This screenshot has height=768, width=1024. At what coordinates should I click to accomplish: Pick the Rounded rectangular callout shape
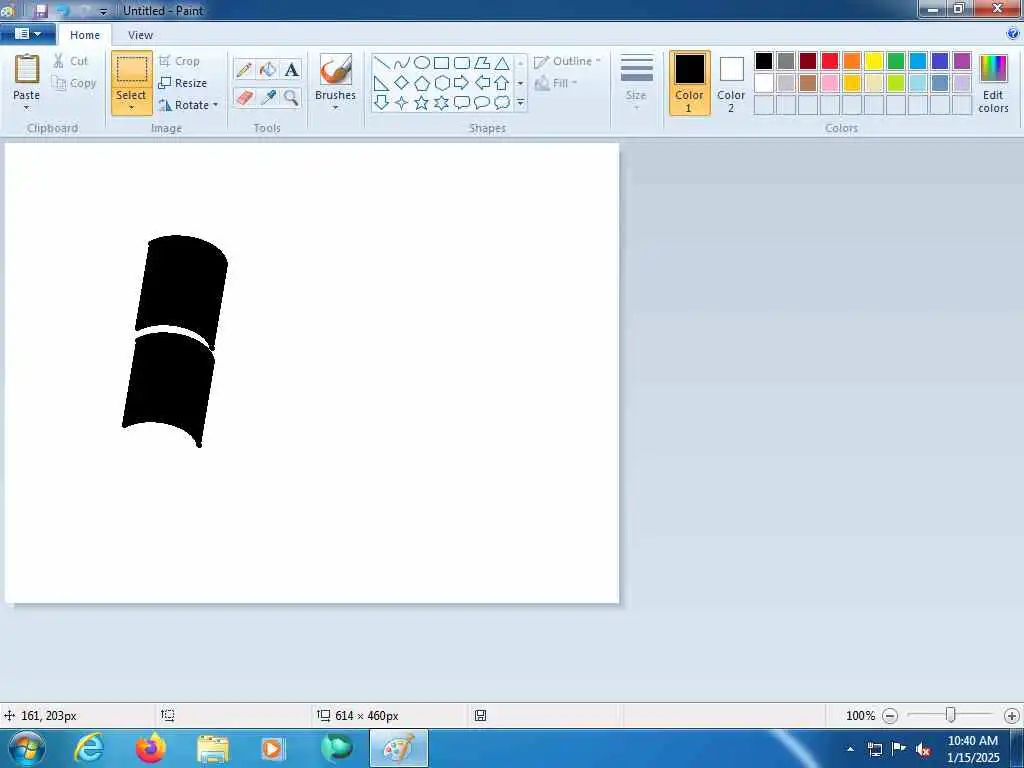pyautogui.click(x=462, y=103)
